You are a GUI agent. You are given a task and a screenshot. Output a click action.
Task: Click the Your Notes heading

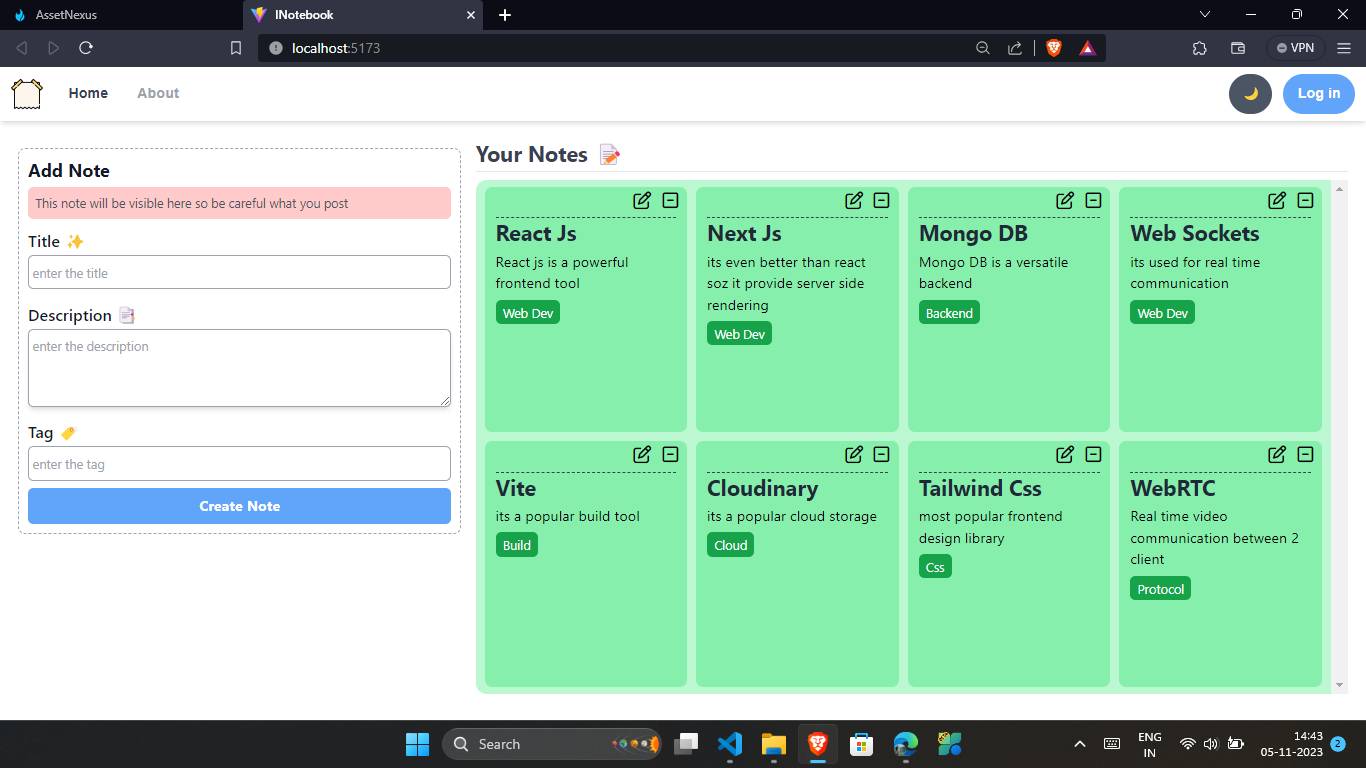531,154
